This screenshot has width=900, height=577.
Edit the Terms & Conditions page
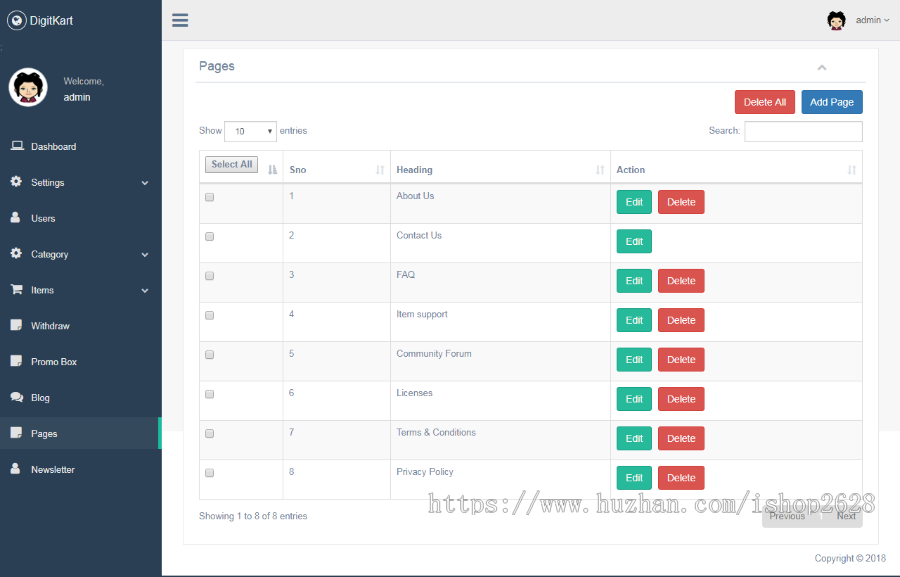[634, 439]
